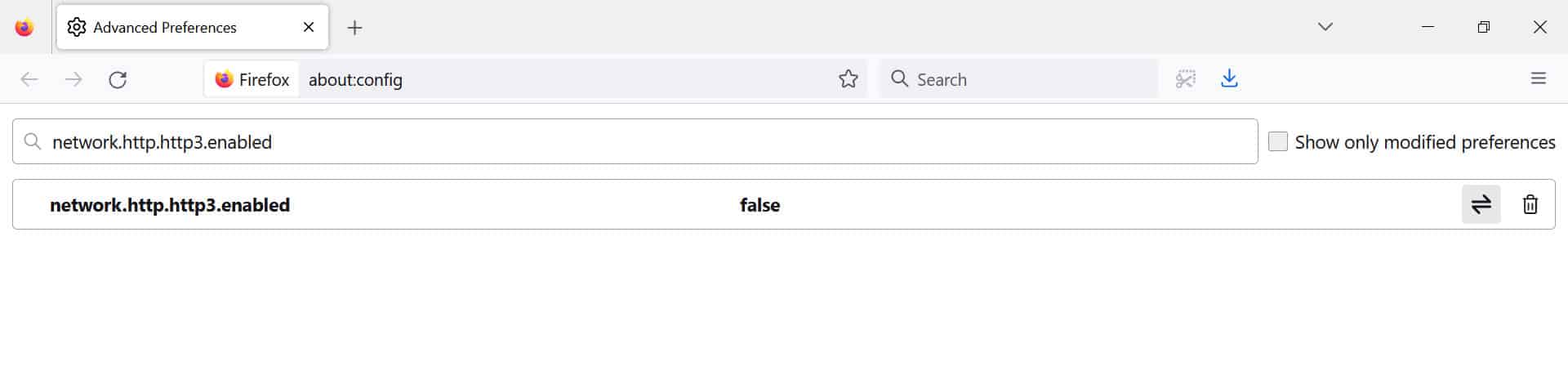Open Firefox View from the tab strip
Screen dimensions: 1568x366
[x=24, y=28]
